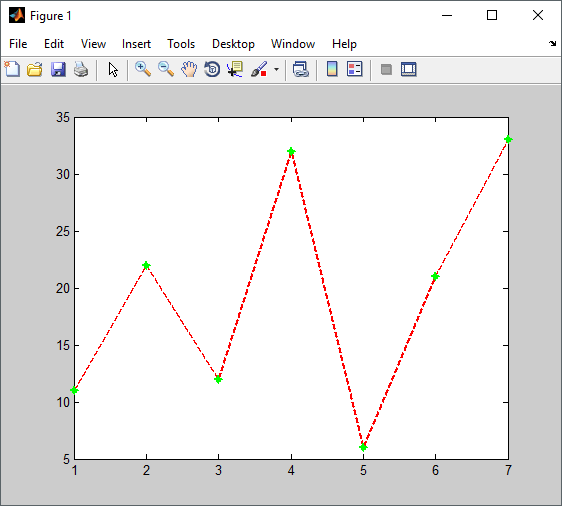Viewport: 562px width, 506px height.
Task: Save the figure using the floppy disk icon
Action: (58, 69)
